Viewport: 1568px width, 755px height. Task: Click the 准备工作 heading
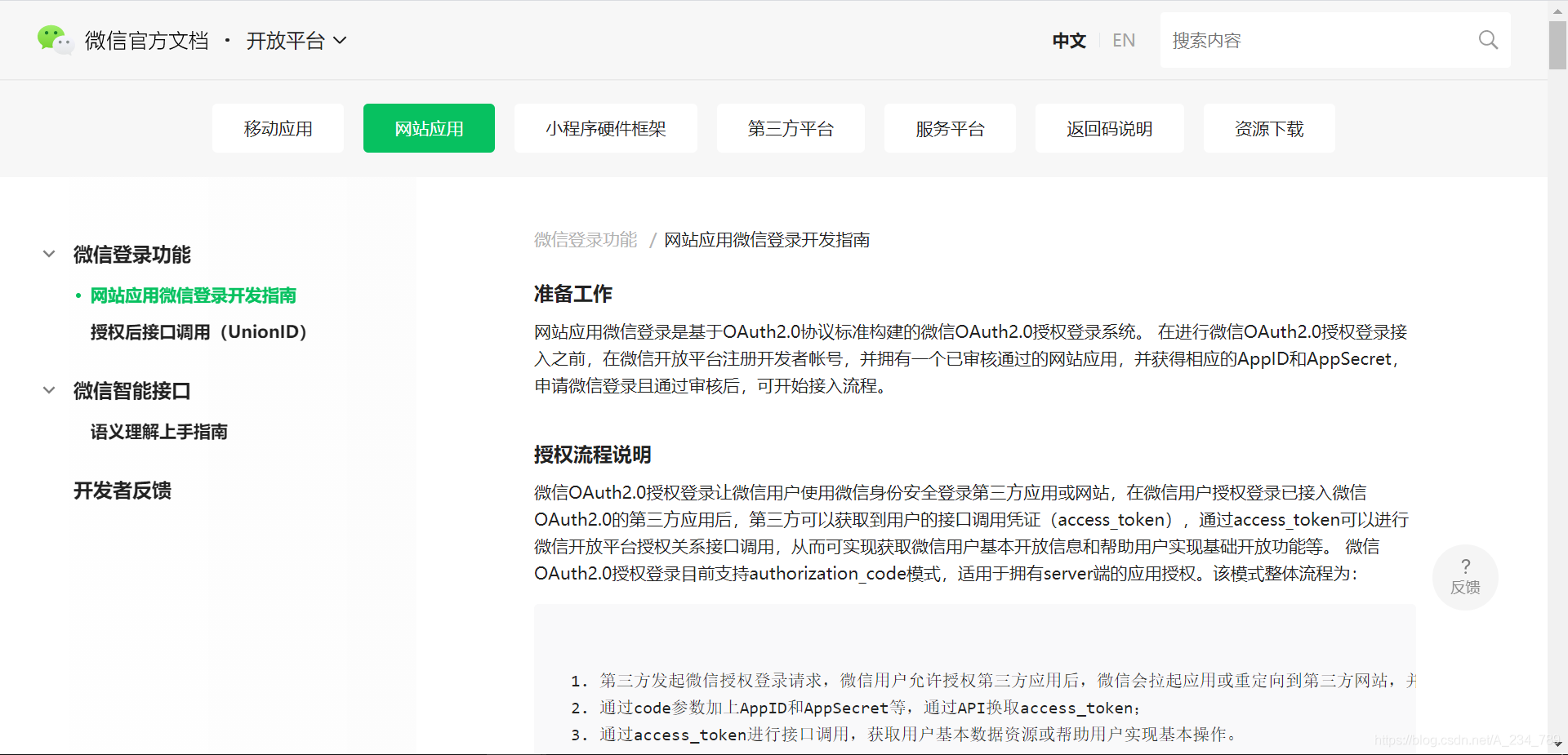573,294
